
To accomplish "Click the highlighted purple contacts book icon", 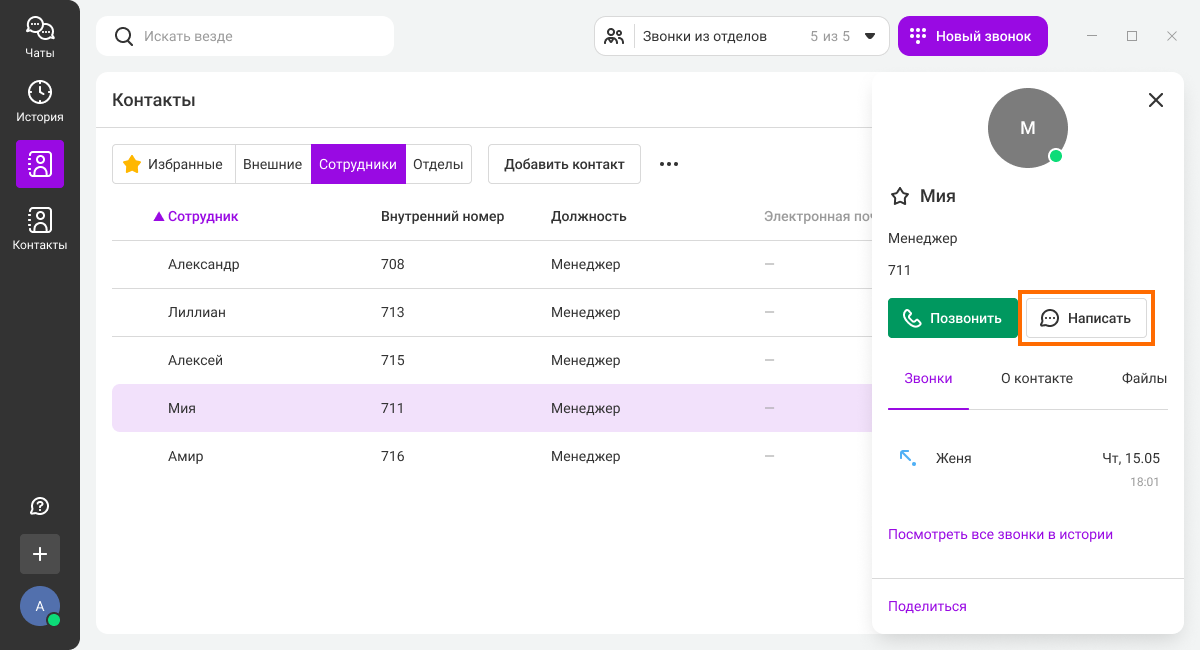I will coord(40,164).
